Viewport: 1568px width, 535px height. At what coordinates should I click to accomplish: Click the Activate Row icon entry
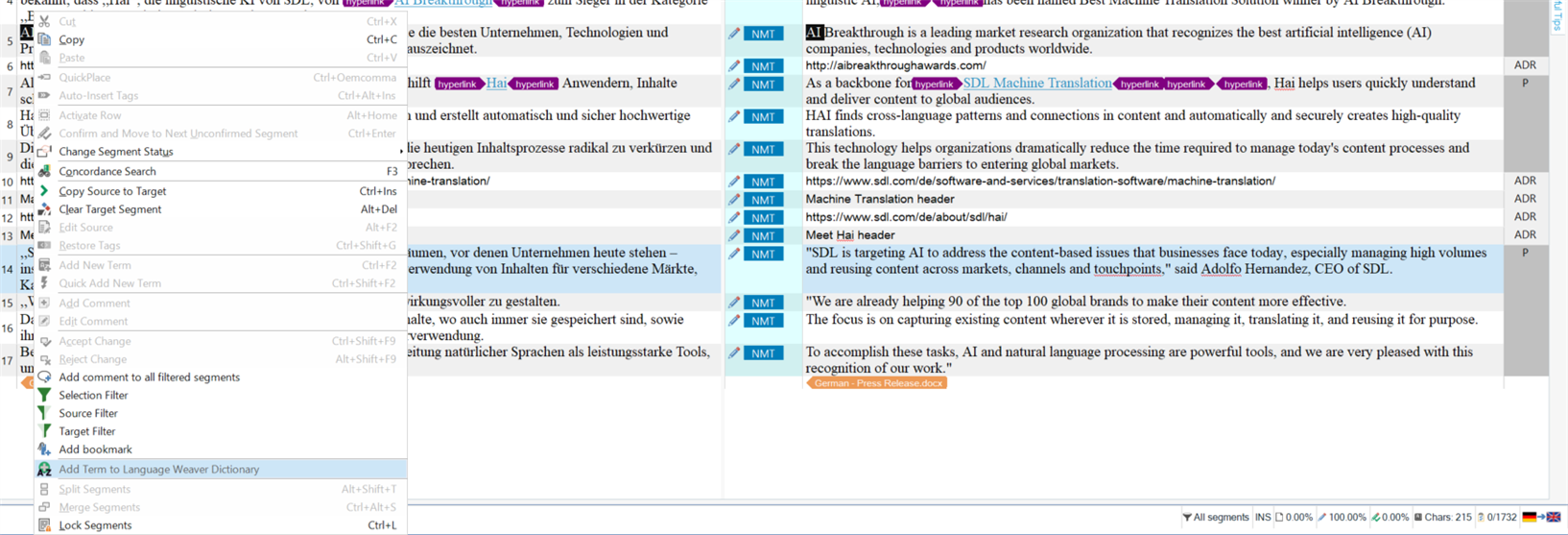(44, 115)
